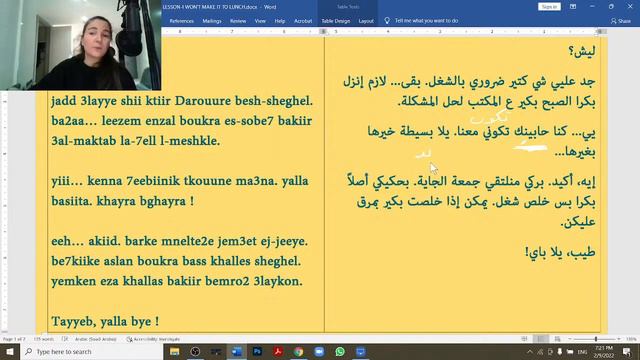Open WhatsApp from the taskbar
Image resolution: width=640 pixels, height=360 pixels.
pyautogui.click(x=340, y=351)
